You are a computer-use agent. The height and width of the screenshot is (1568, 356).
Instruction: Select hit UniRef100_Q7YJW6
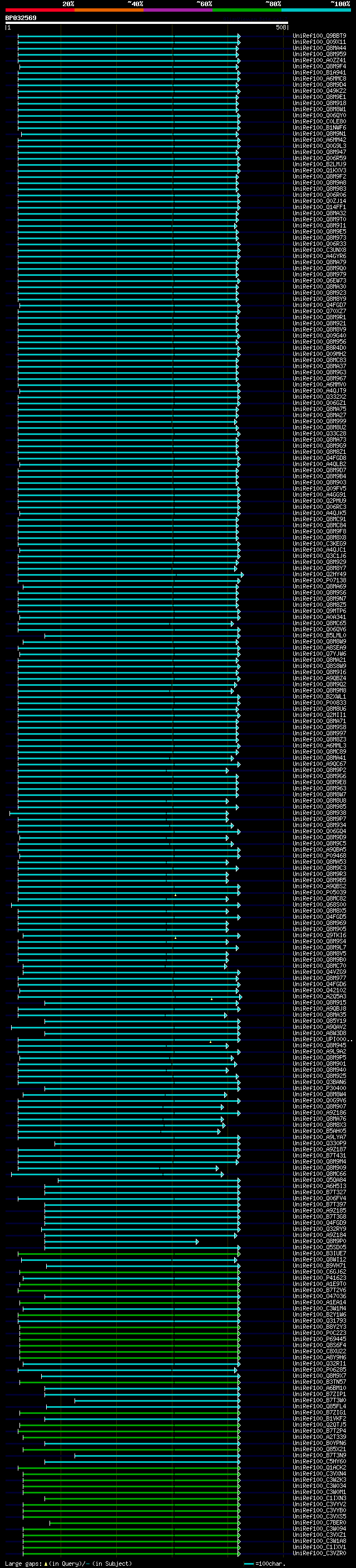pyautogui.click(x=319, y=654)
